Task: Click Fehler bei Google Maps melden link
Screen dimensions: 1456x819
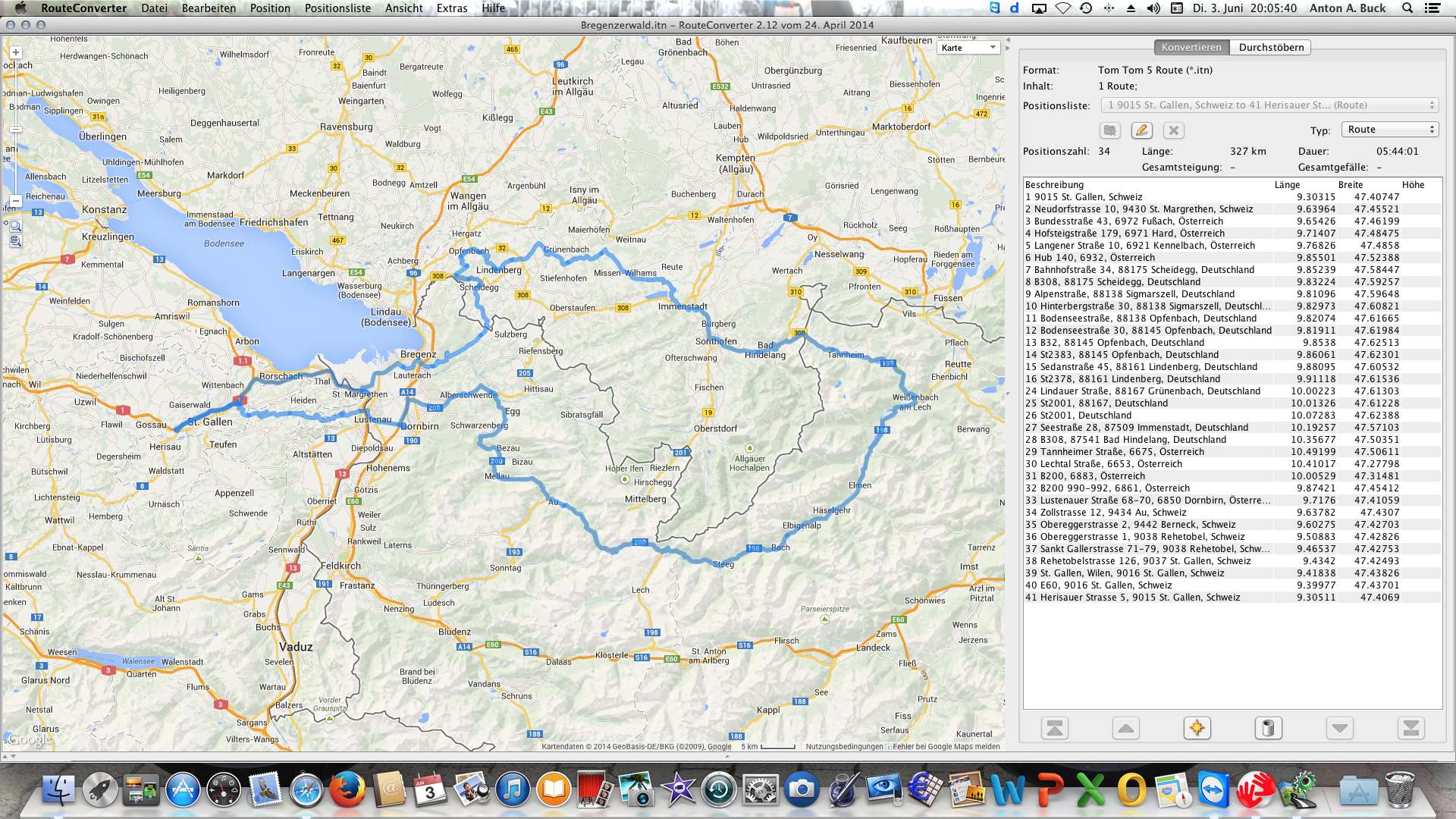Action: pyautogui.click(x=946, y=747)
